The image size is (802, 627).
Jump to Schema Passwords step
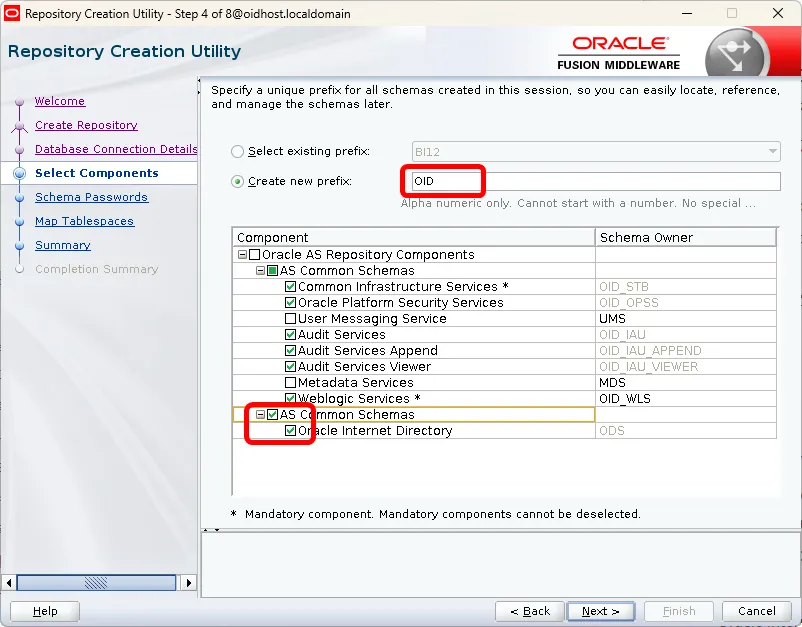pyautogui.click(x=92, y=197)
